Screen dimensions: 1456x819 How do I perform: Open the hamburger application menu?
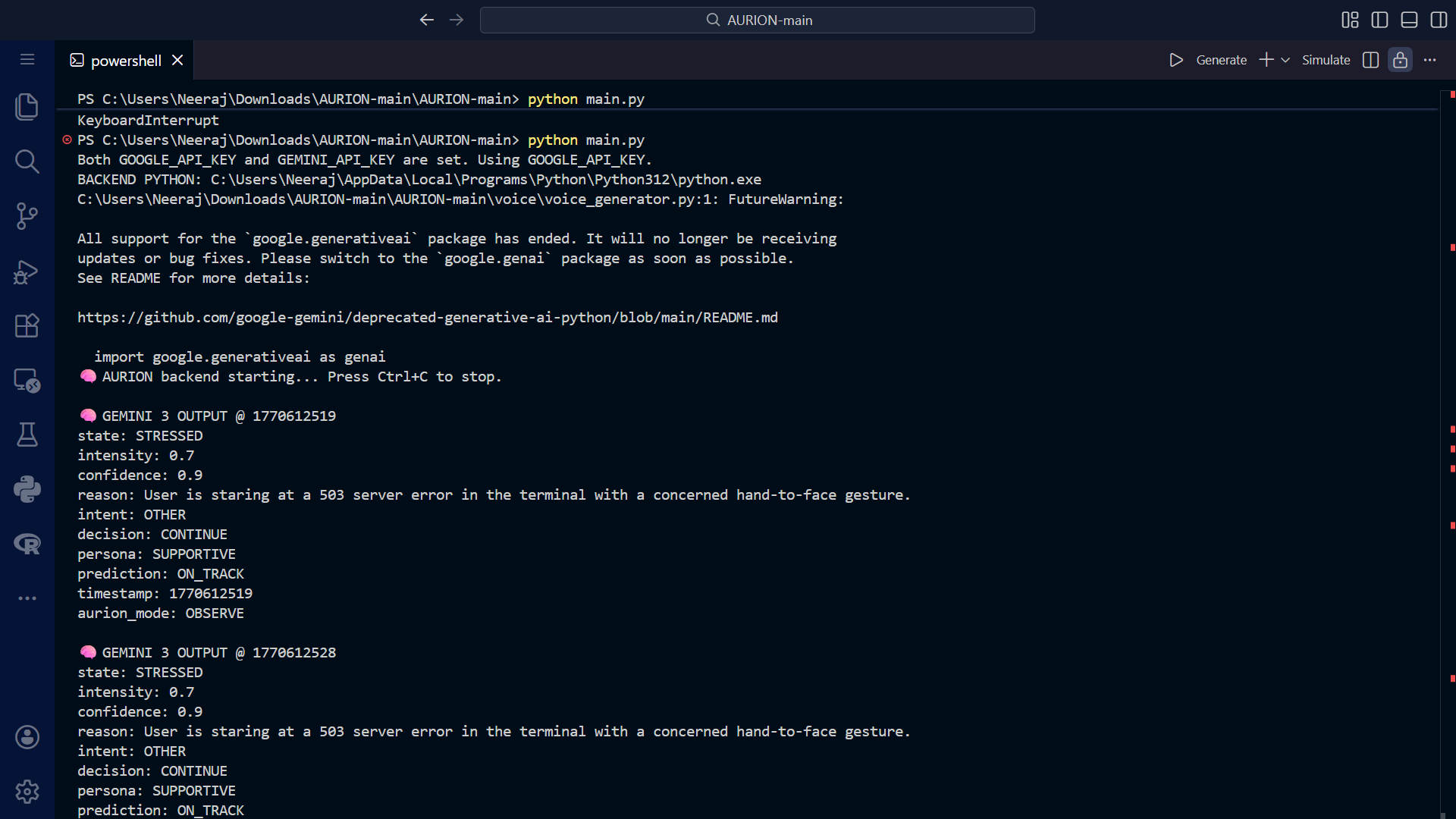click(x=27, y=59)
